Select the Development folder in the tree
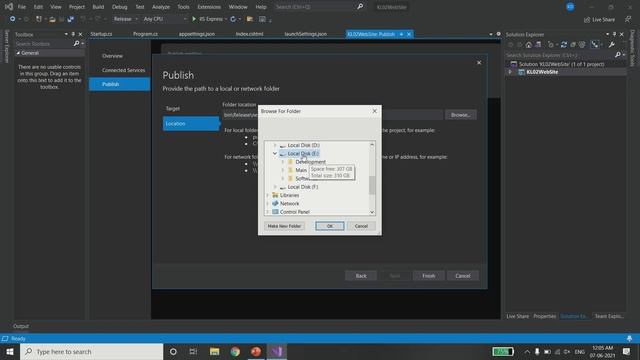640x360 pixels. pyautogui.click(x=310, y=162)
